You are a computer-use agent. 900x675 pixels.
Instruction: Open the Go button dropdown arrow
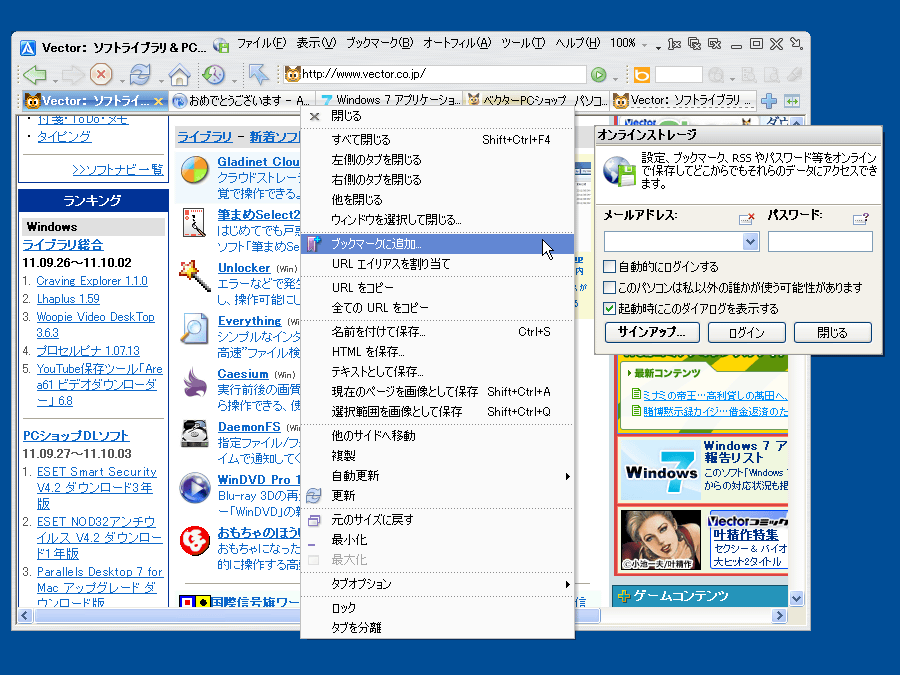[x=615, y=78]
